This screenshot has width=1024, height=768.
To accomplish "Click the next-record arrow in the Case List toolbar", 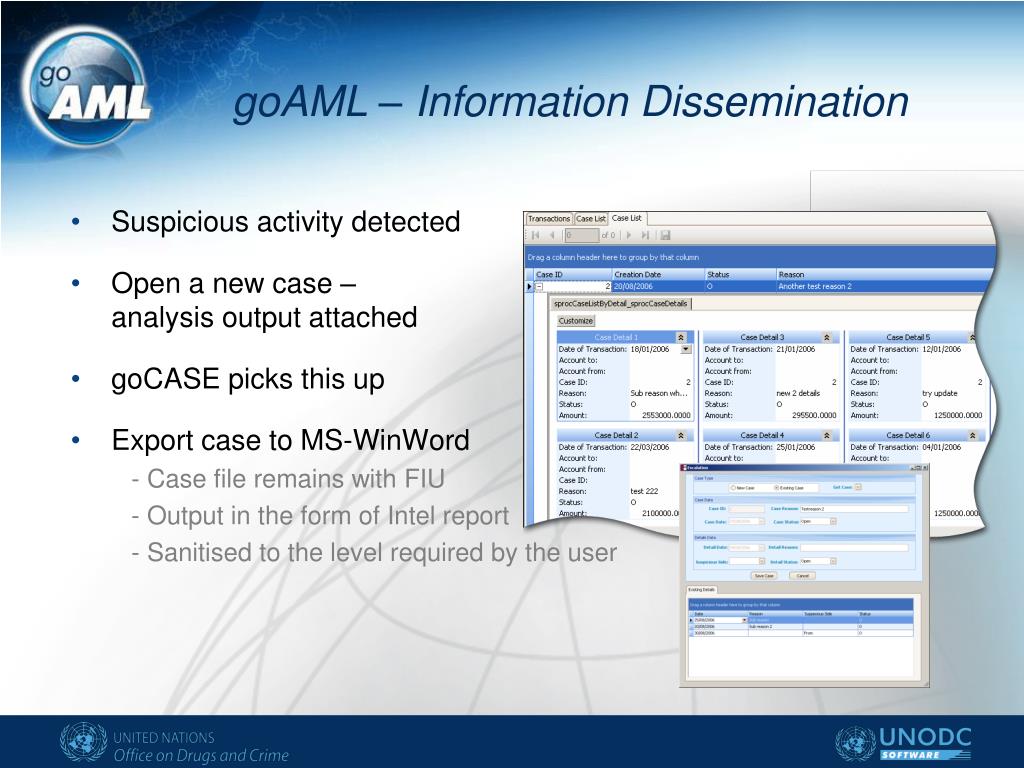I will tap(629, 235).
